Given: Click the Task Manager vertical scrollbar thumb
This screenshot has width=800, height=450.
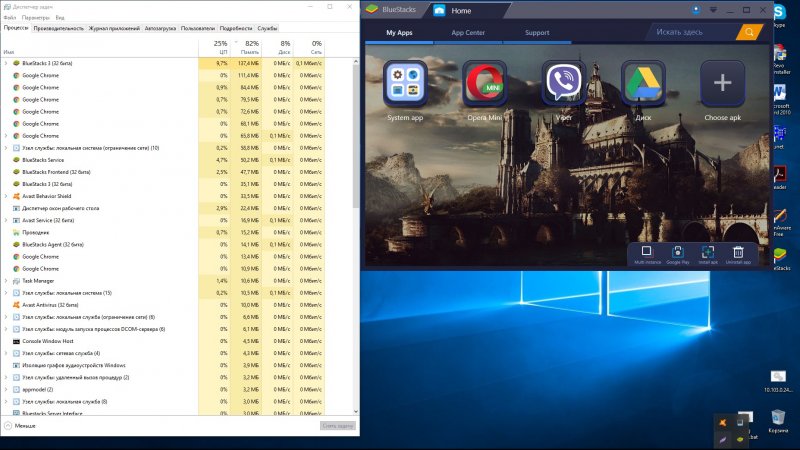Looking at the screenshot, I should (356, 135).
